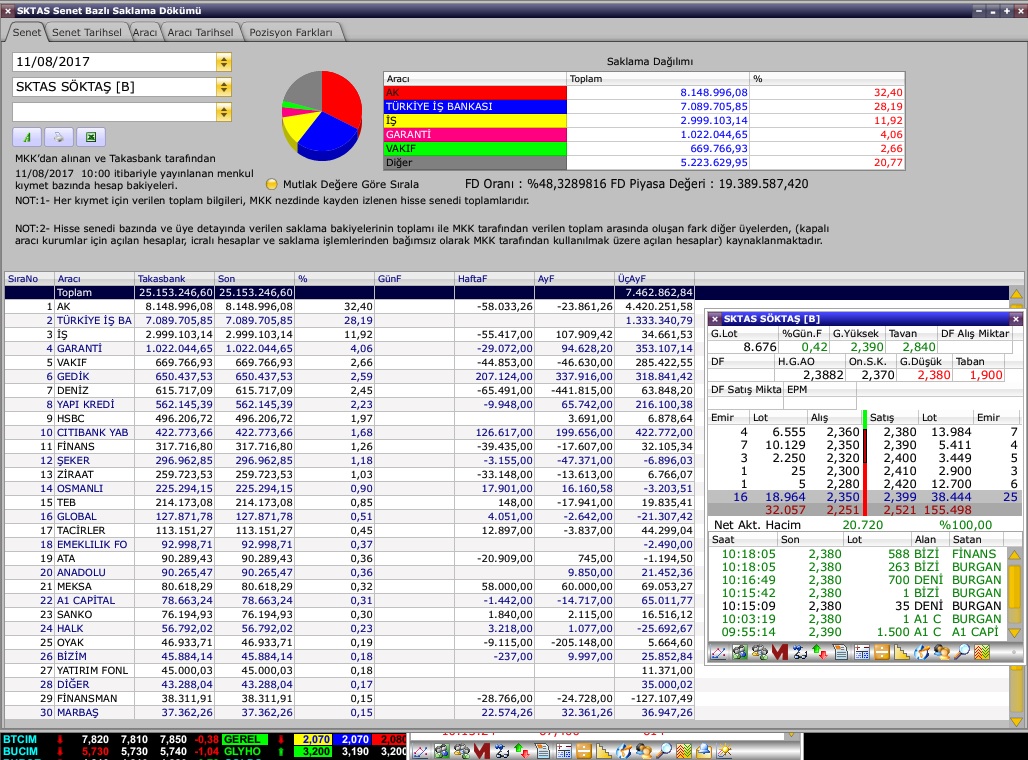The height and width of the screenshot is (760, 1028).
Task: Click orange division icon in SKTAS SÖKTAŞ panel toolbar
Action: 882,652
